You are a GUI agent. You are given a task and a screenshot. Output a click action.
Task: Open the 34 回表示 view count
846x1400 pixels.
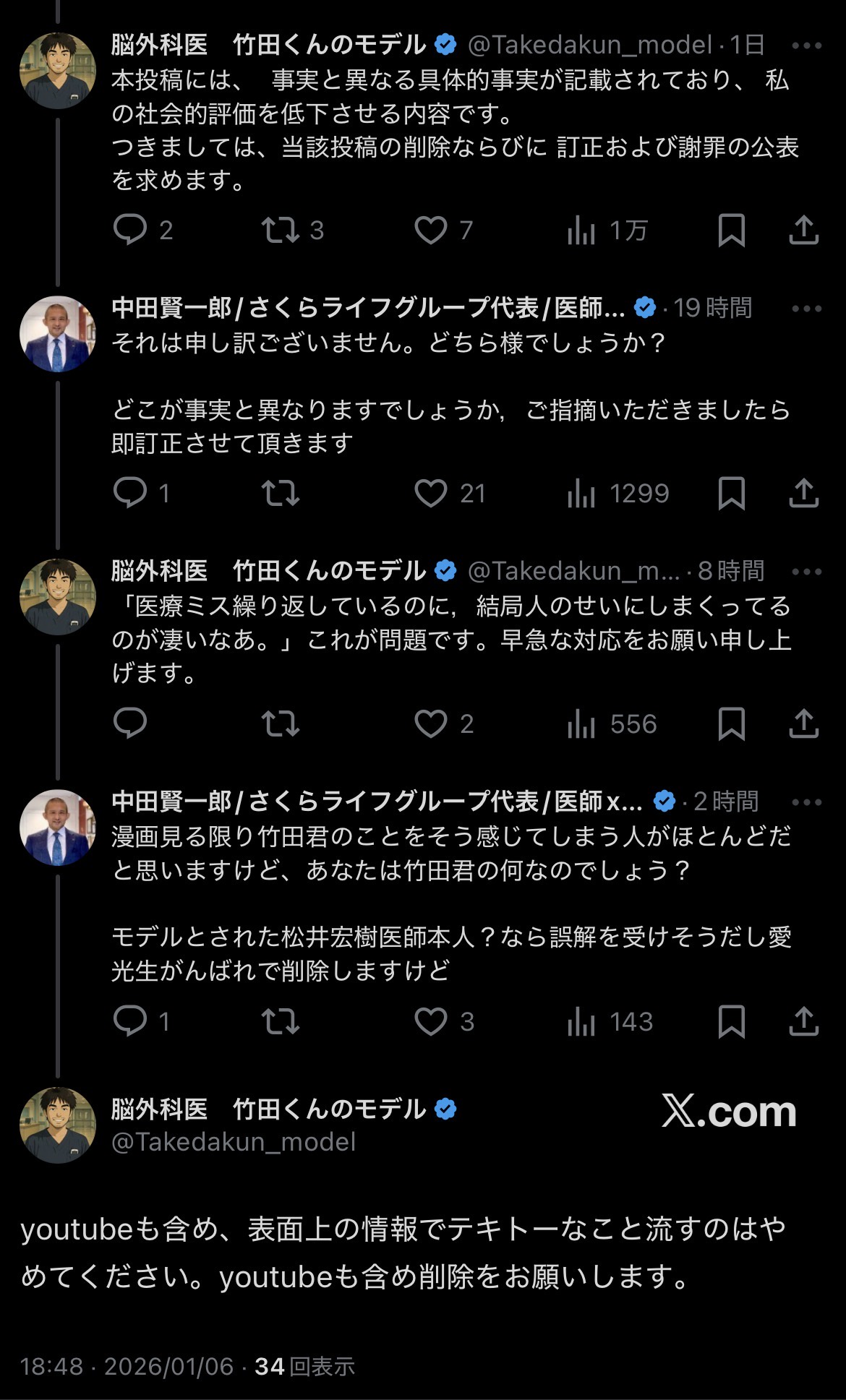pyautogui.click(x=304, y=1366)
